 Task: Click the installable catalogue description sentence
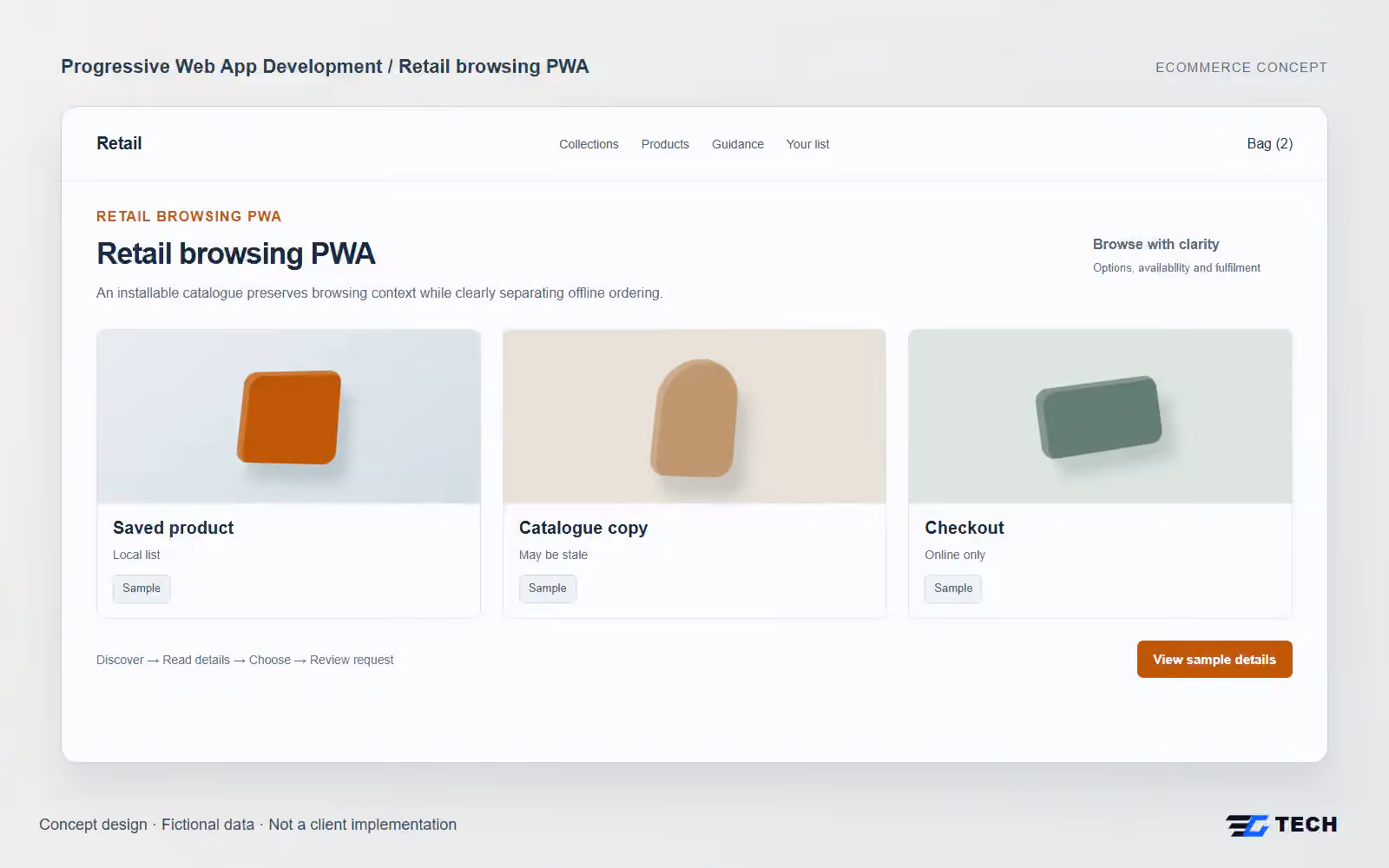pyautogui.click(x=379, y=293)
